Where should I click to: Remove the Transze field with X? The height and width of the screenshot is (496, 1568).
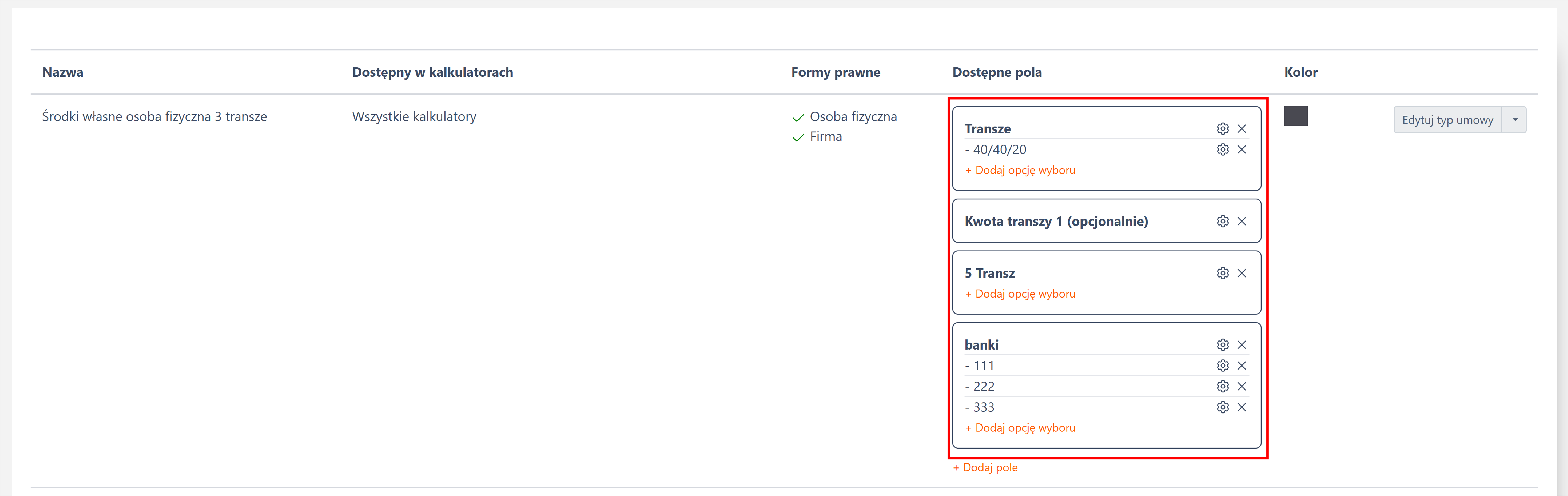pyautogui.click(x=1242, y=129)
